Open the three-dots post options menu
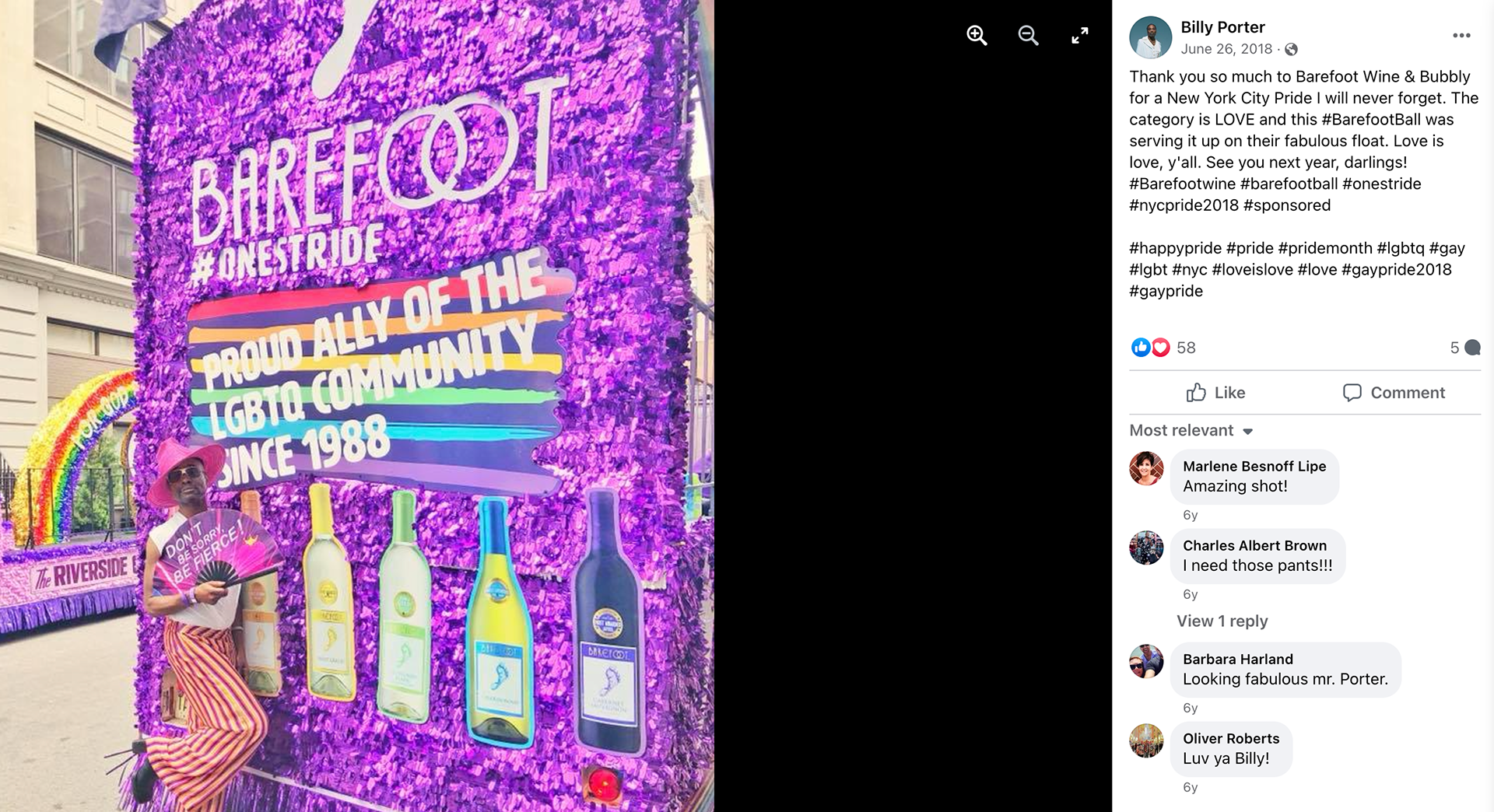The width and height of the screenshot is (1494, 812). pos(1461,36)
